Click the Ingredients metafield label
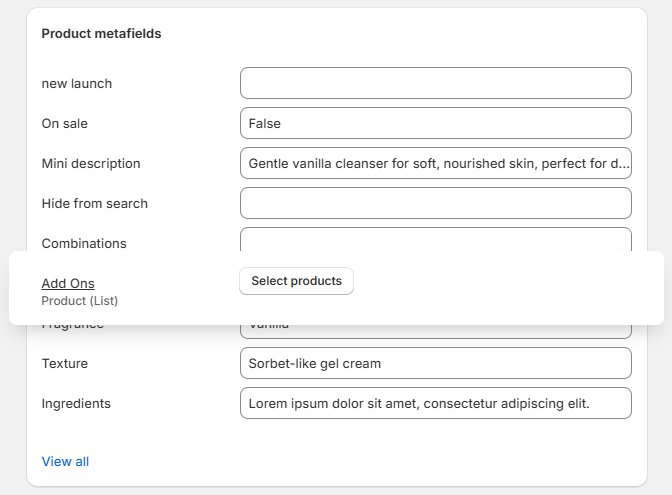Viewport: 672px width, 495px height. coord(76,403)
